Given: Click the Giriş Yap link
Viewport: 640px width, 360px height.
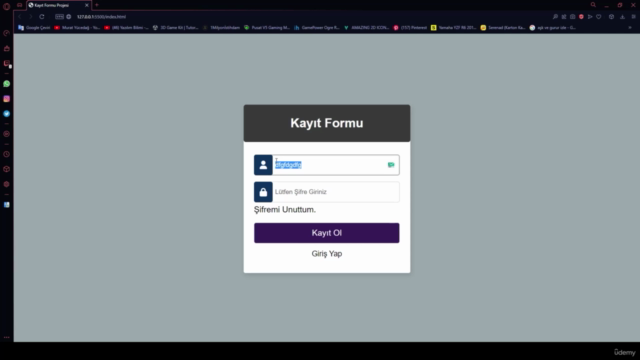Looking at the screenshot, I should 327,254.
